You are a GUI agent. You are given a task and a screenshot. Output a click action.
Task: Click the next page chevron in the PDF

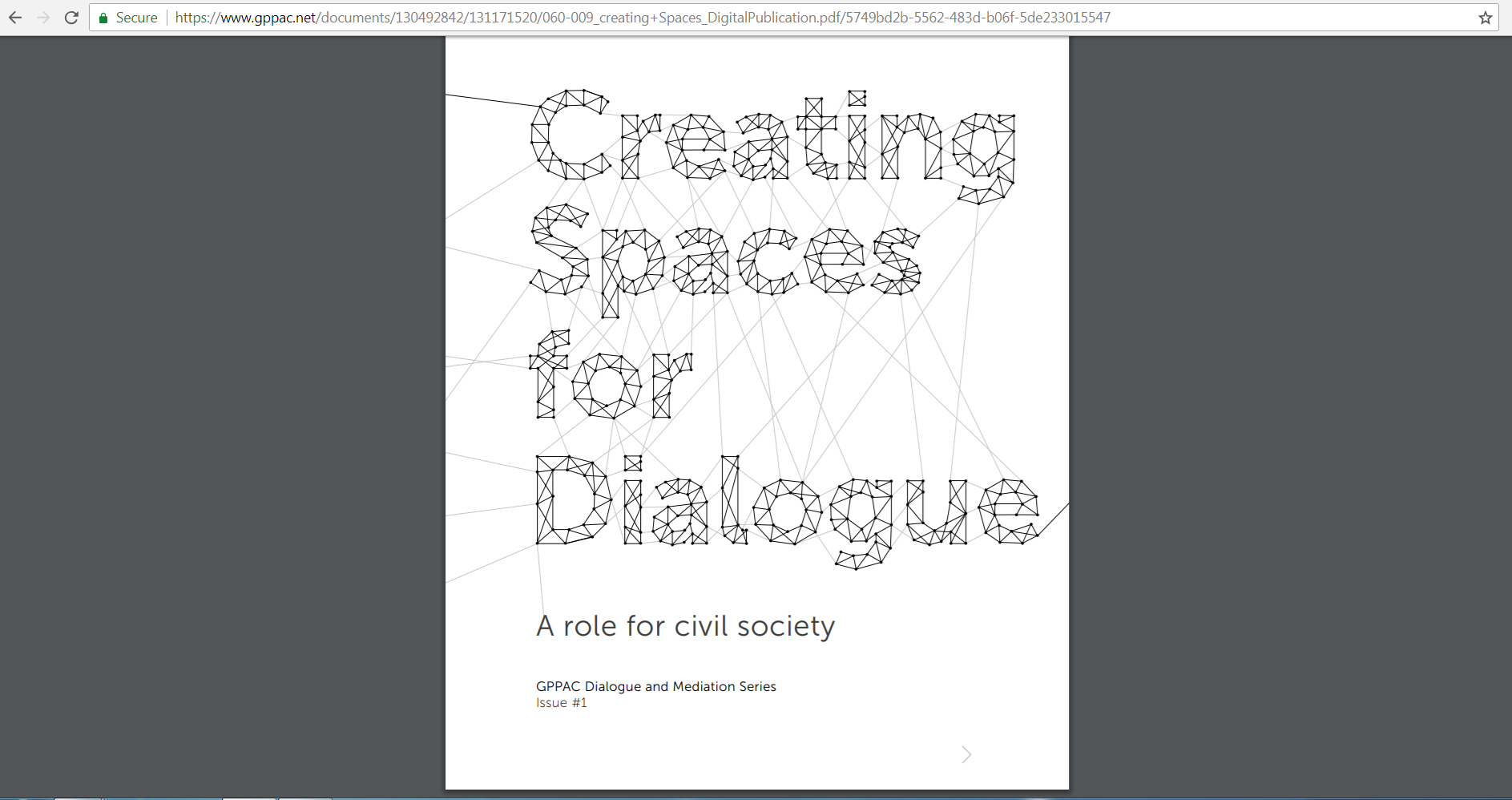coord(966,754)
